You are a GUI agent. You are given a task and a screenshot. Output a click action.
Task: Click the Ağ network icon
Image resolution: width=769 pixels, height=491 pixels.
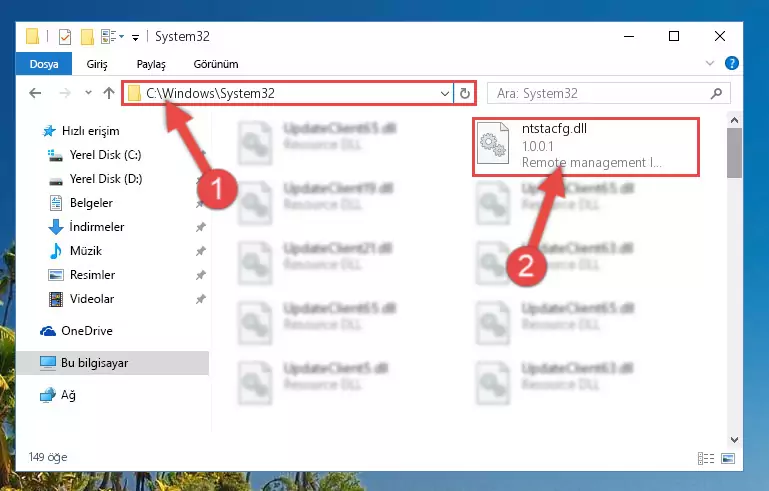[48, 395]
